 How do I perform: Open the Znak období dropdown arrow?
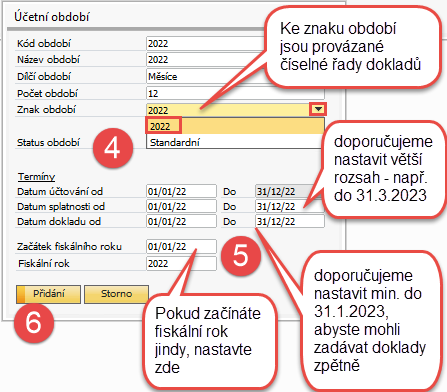[318, 109]
